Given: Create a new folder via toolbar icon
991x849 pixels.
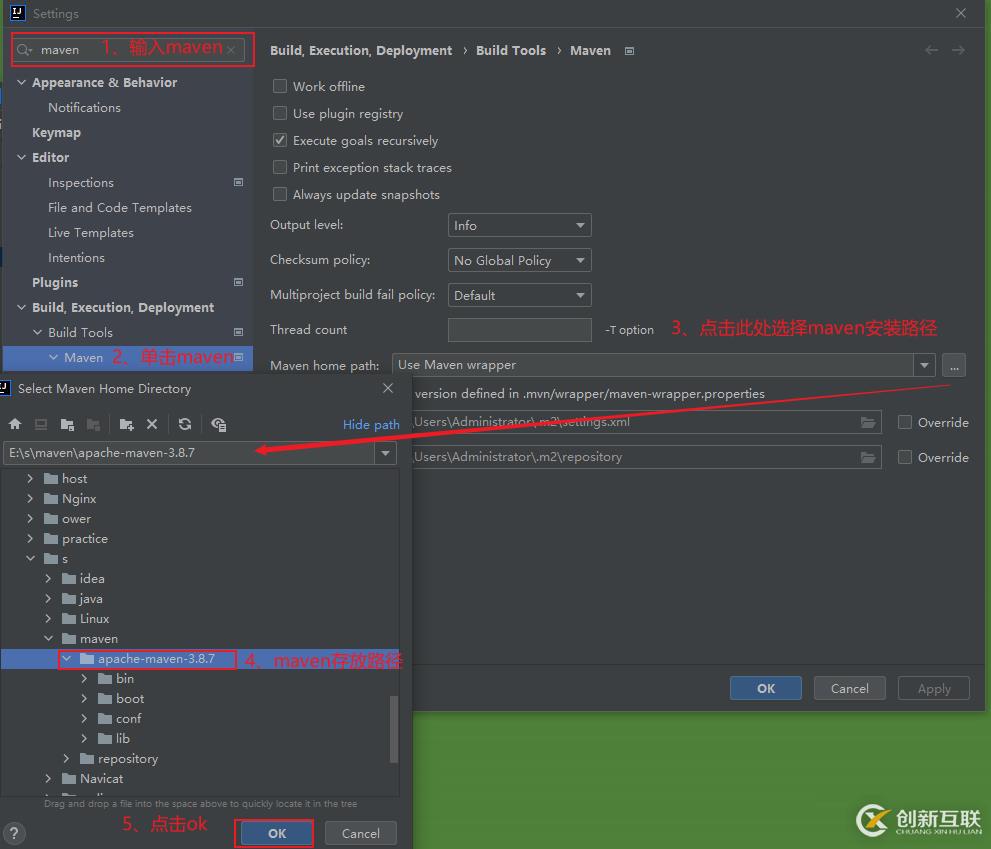Looking at the screenshot, I should (x=126, y=424).
